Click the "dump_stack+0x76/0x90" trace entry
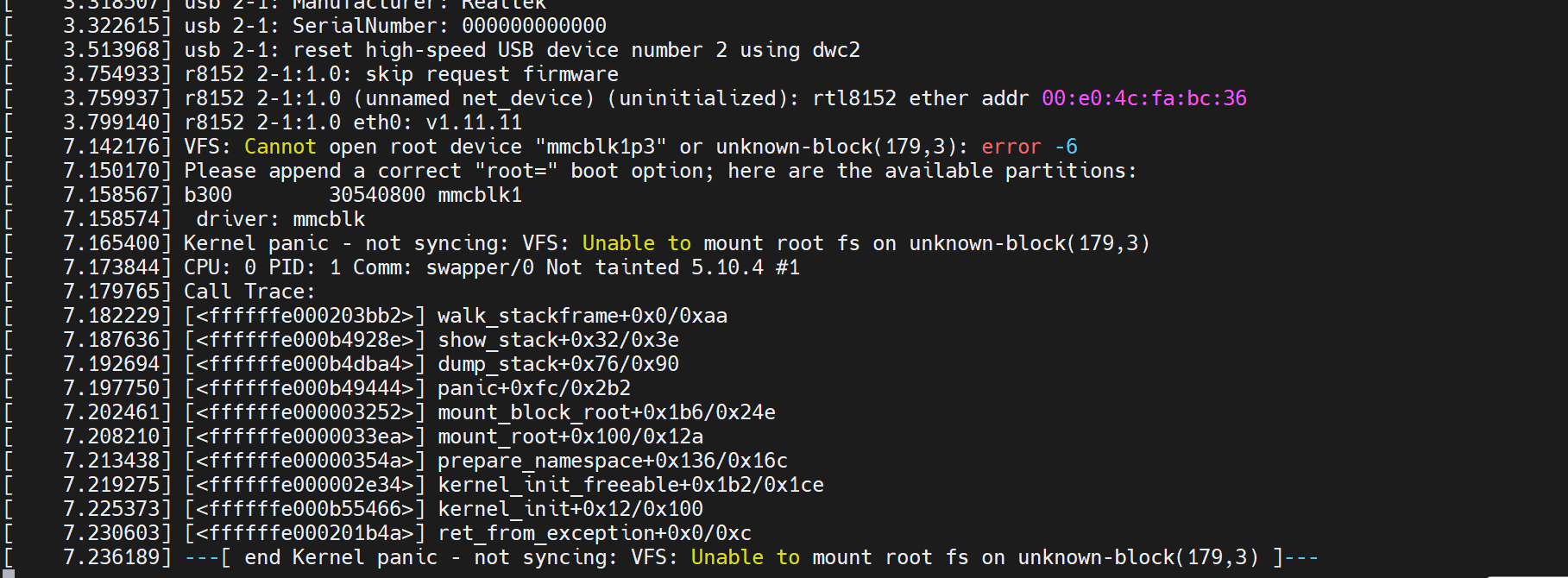Image resolution: width=1568 pixels, height=578 pixels. pos(558,364)
